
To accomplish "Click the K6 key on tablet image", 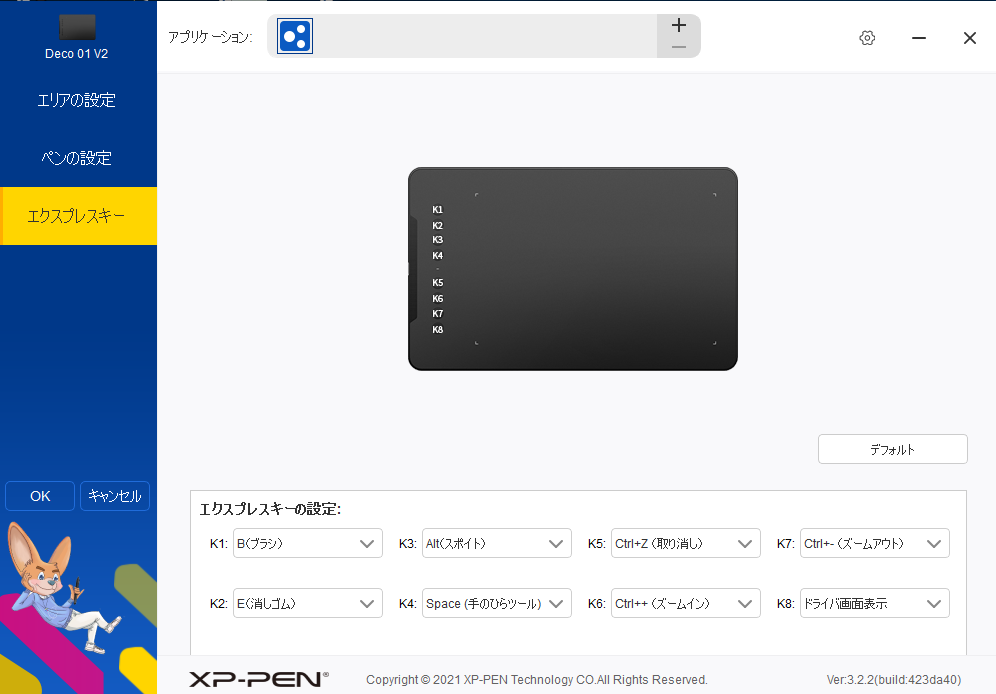I will 438,298.
